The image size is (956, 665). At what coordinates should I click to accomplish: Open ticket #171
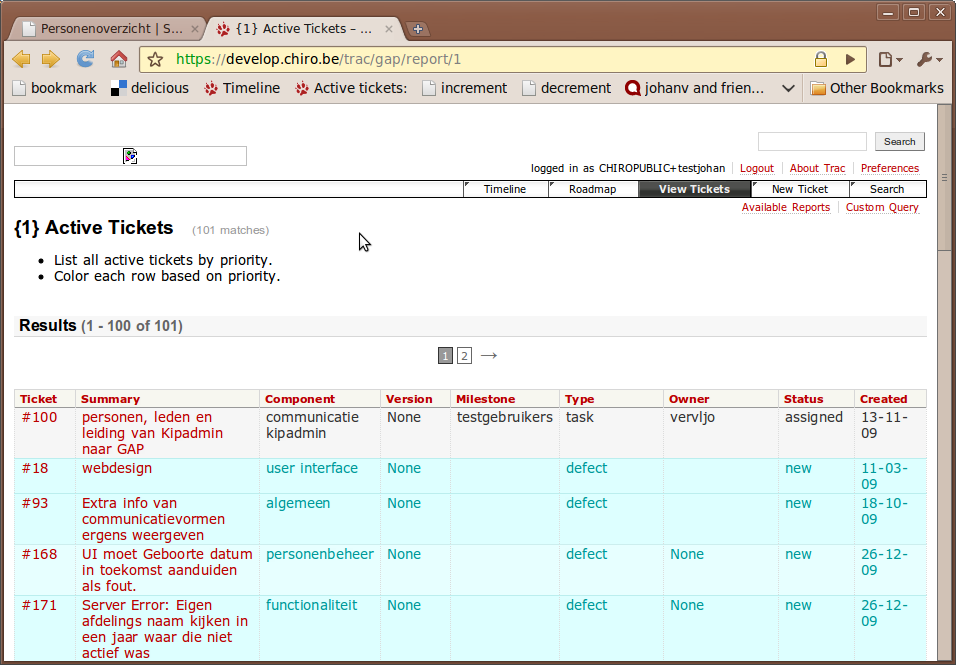coord(40,606)
